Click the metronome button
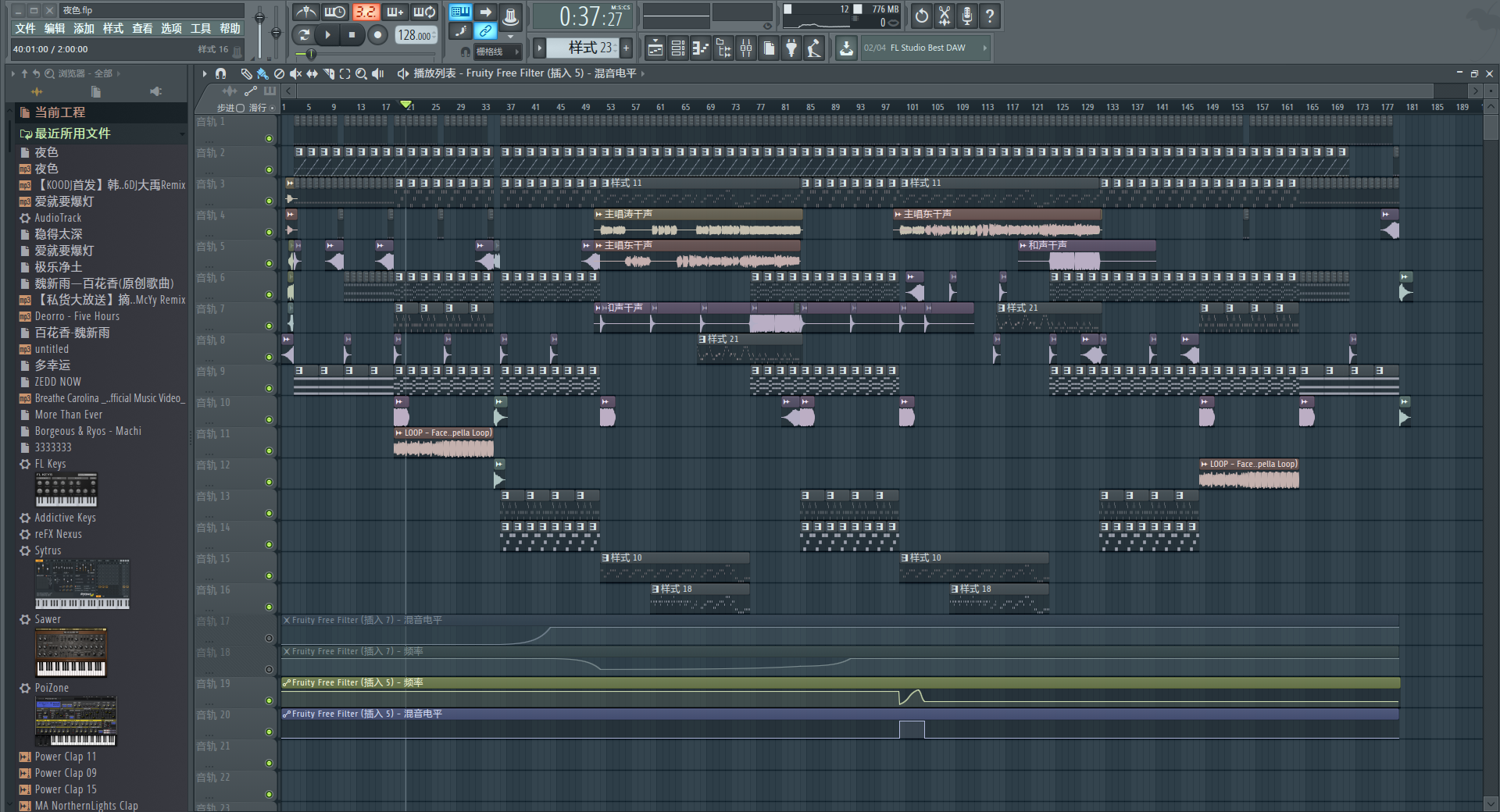 [x=305, y=12]
